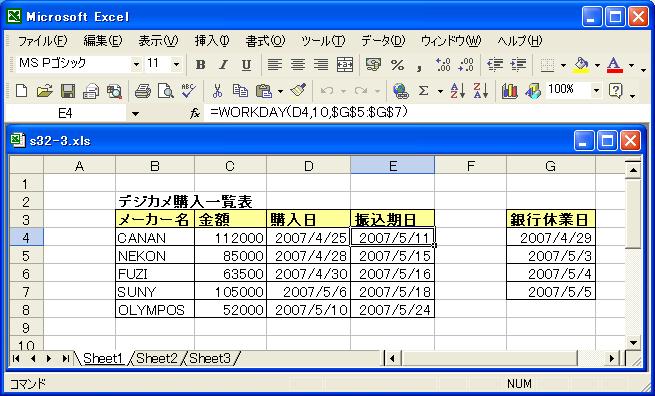Viewport: 655px width, 396px height.
Task: Open the Print Preview tool
Action: point(166,90)
